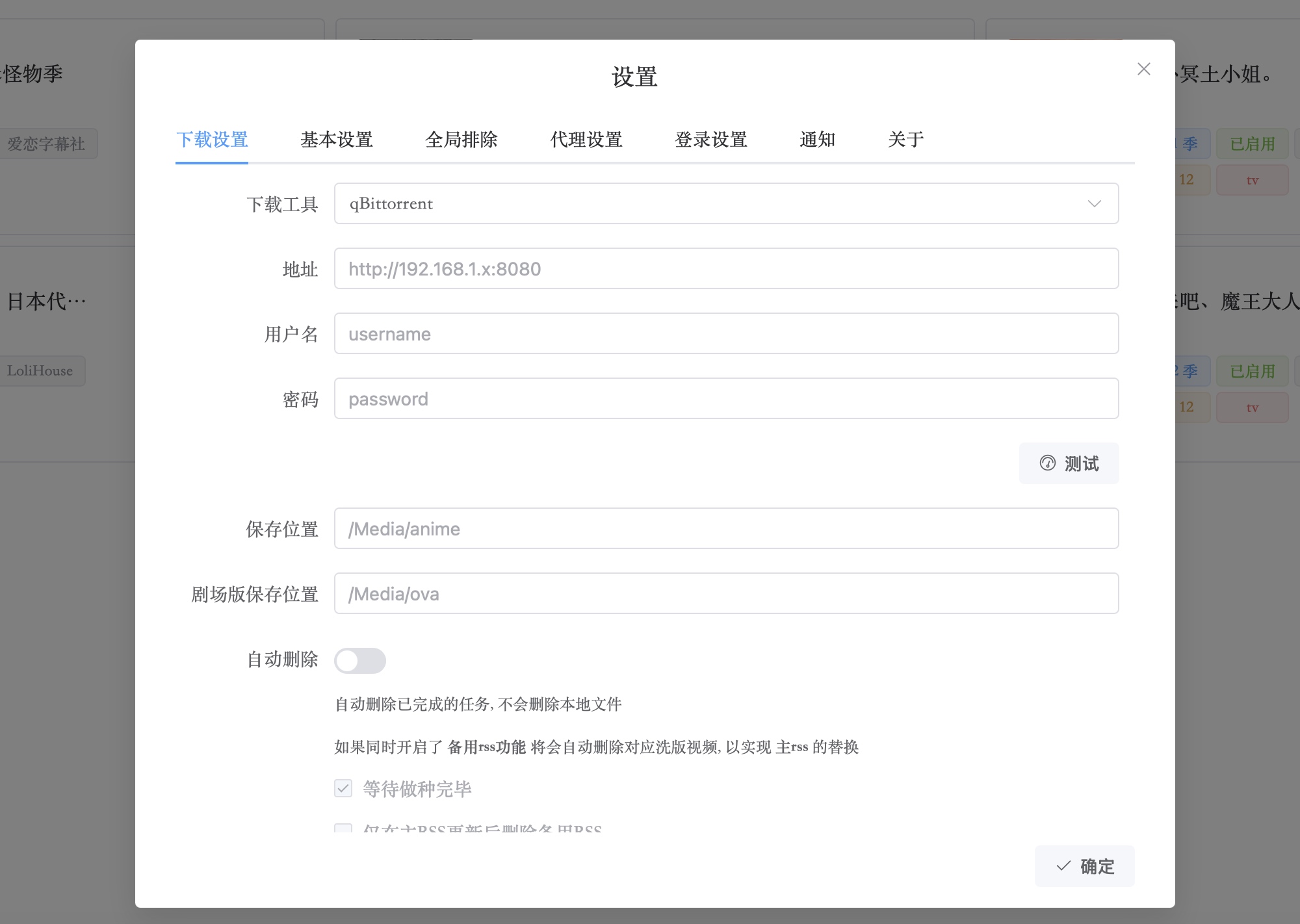Confirm settings with the 确定 button
The width and height of the screenshot is (1300, 924).
(1084, 866)
